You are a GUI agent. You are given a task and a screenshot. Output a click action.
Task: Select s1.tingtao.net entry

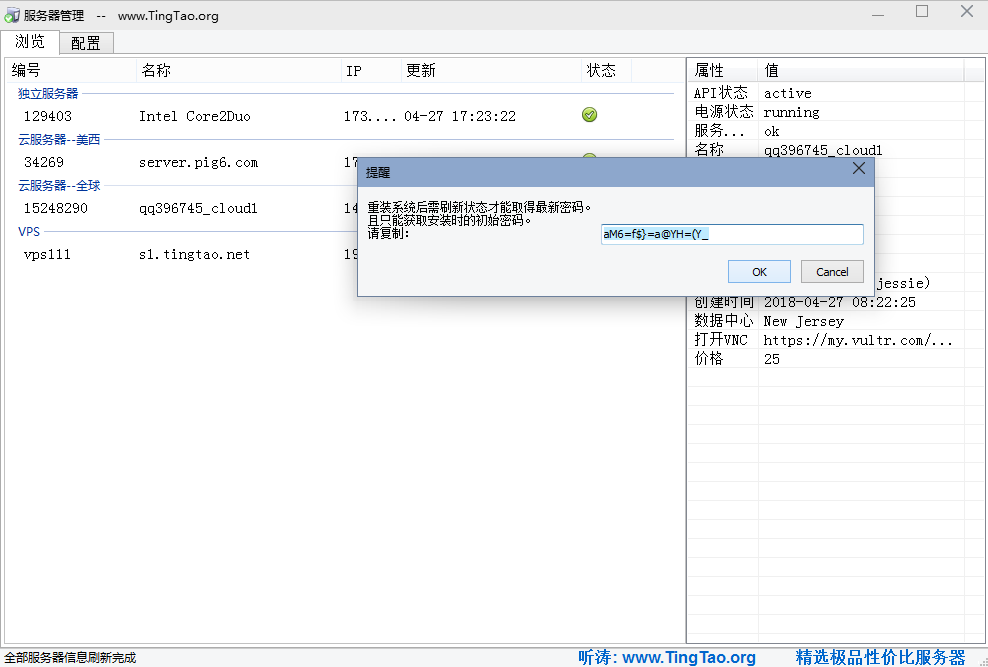pyautogui.click(x=195, y=254)
